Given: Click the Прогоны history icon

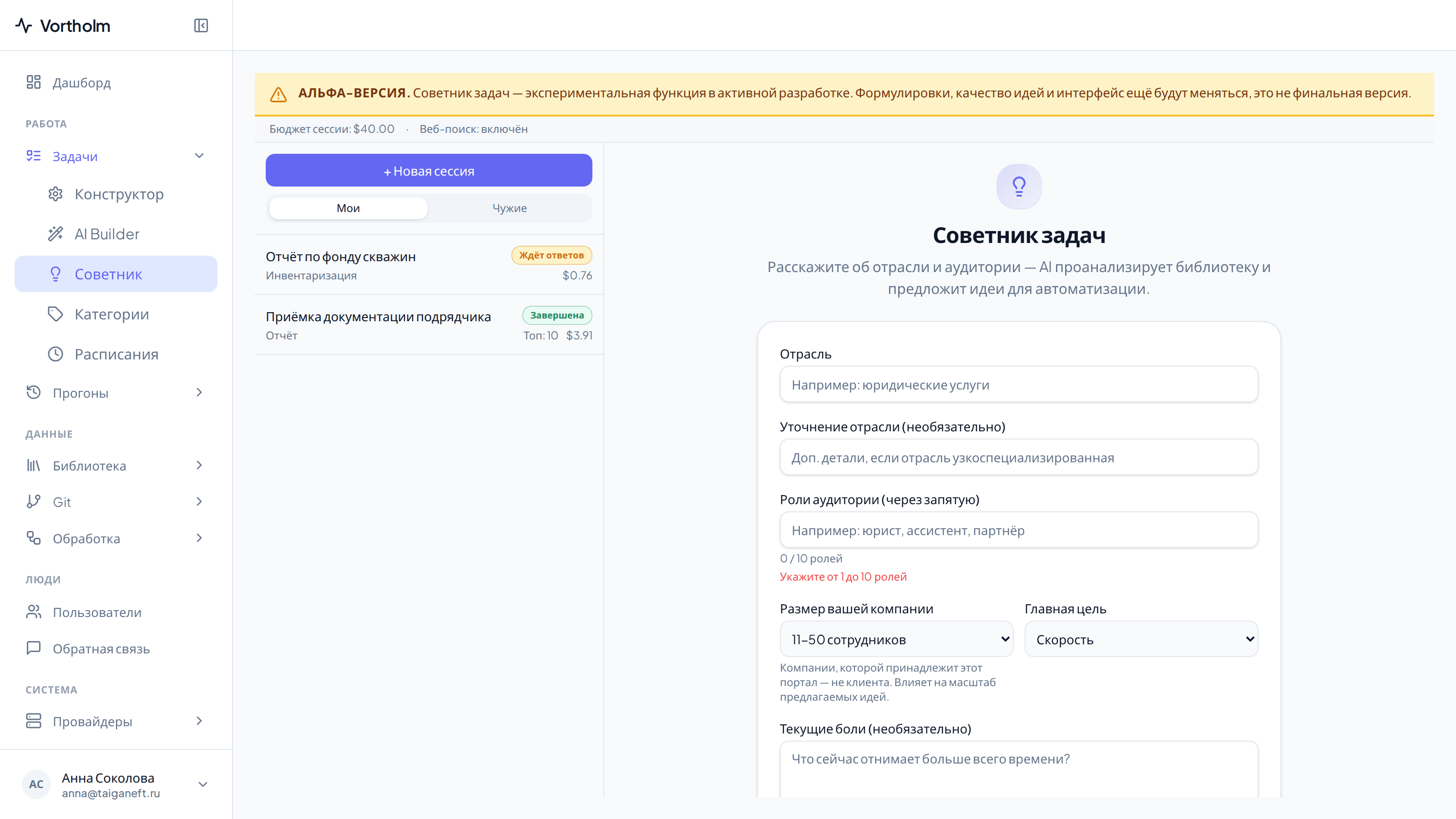Looking at the screenshot, I should (33, 392).
